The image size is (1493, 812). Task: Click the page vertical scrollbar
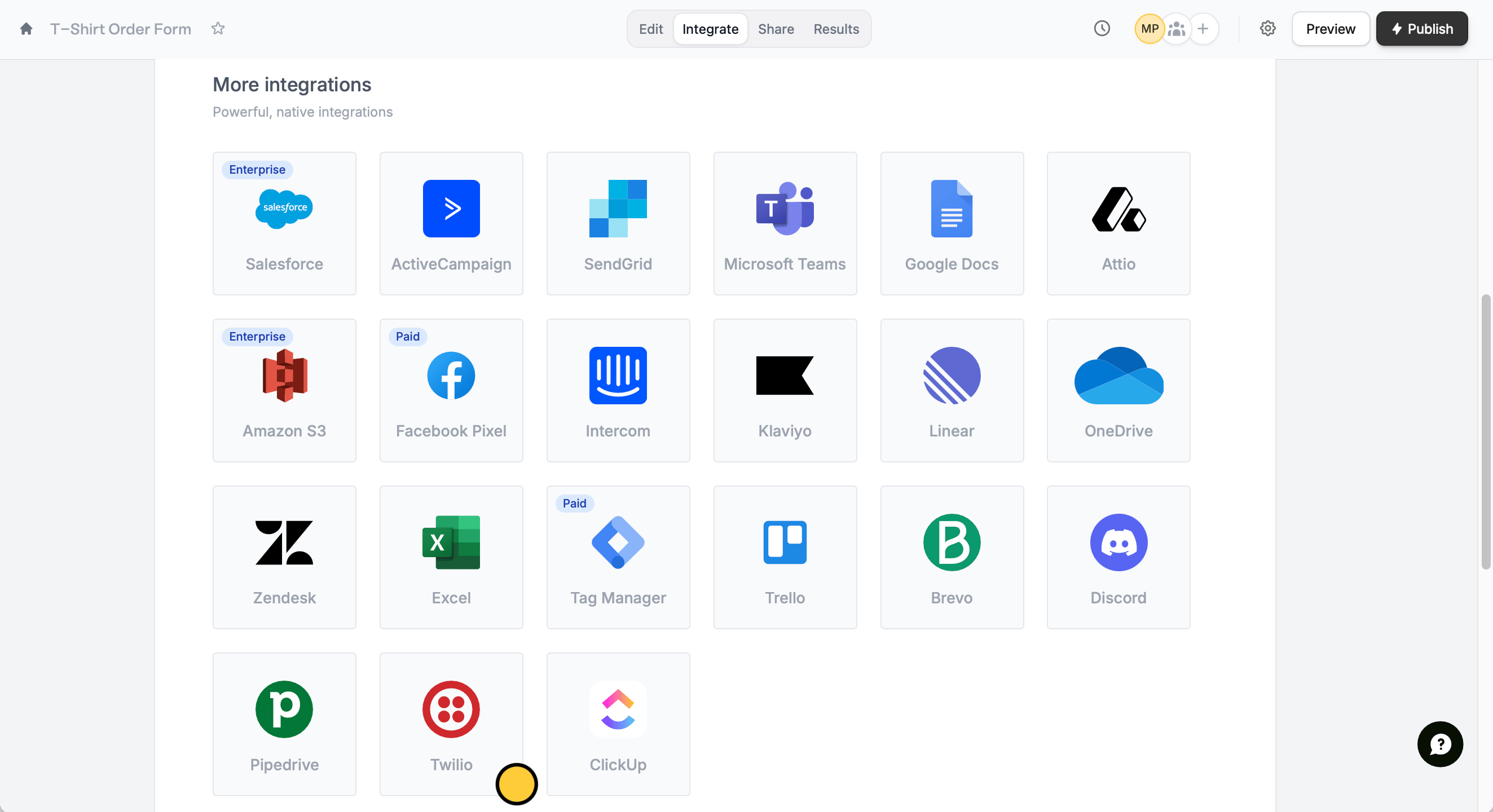tap(1486, 432)
